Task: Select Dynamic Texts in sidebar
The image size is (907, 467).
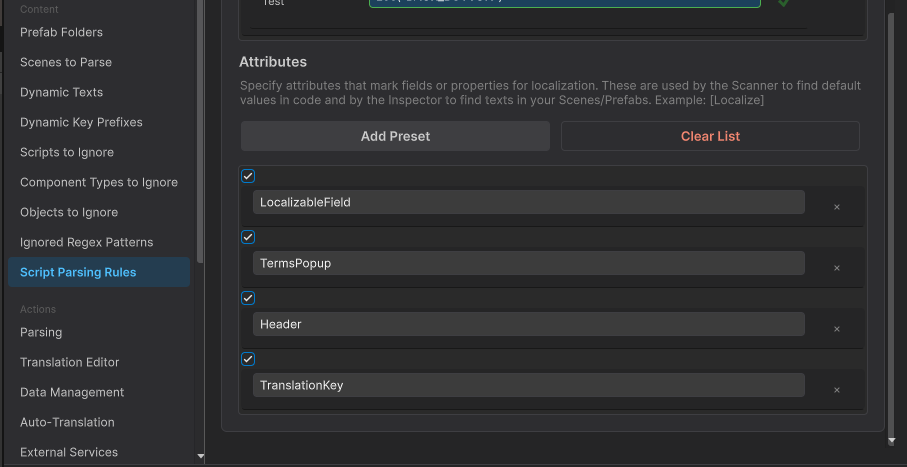Action: tap(61, 93)
